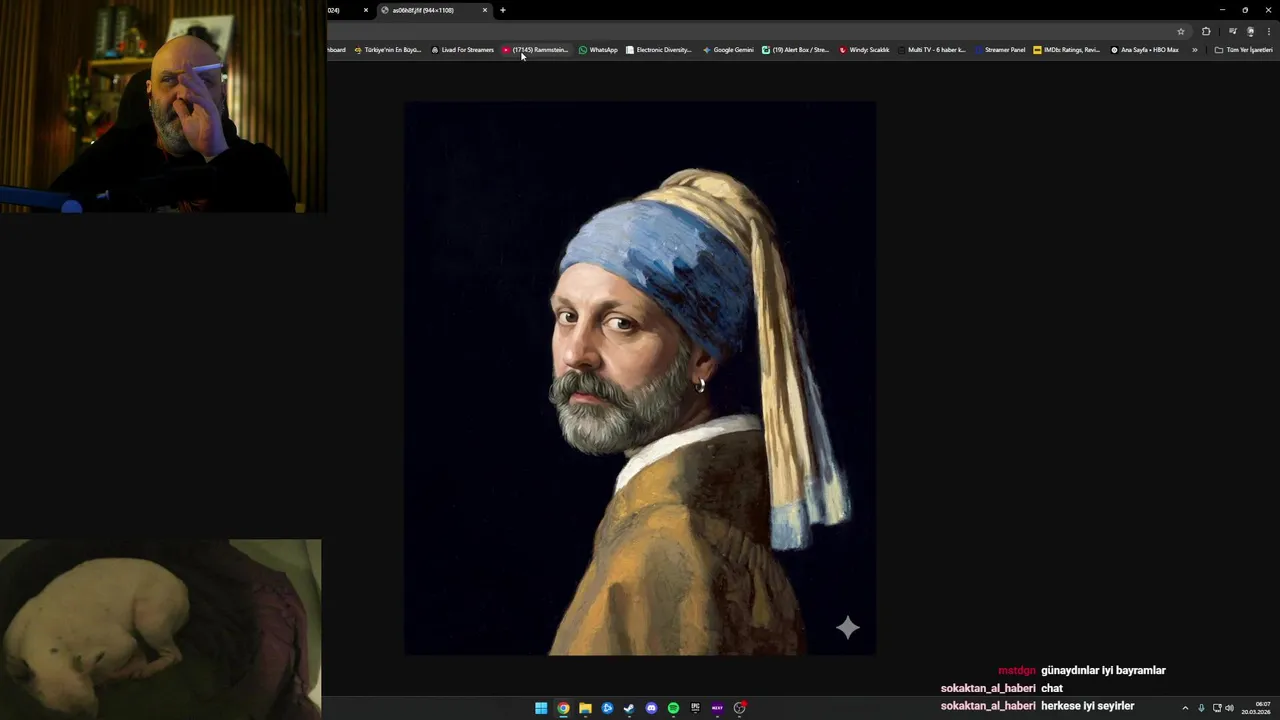The height and width of the screenshot is (720, 1280).
Task: Open the Electronic Diversity bookmark
Action: 658,50
